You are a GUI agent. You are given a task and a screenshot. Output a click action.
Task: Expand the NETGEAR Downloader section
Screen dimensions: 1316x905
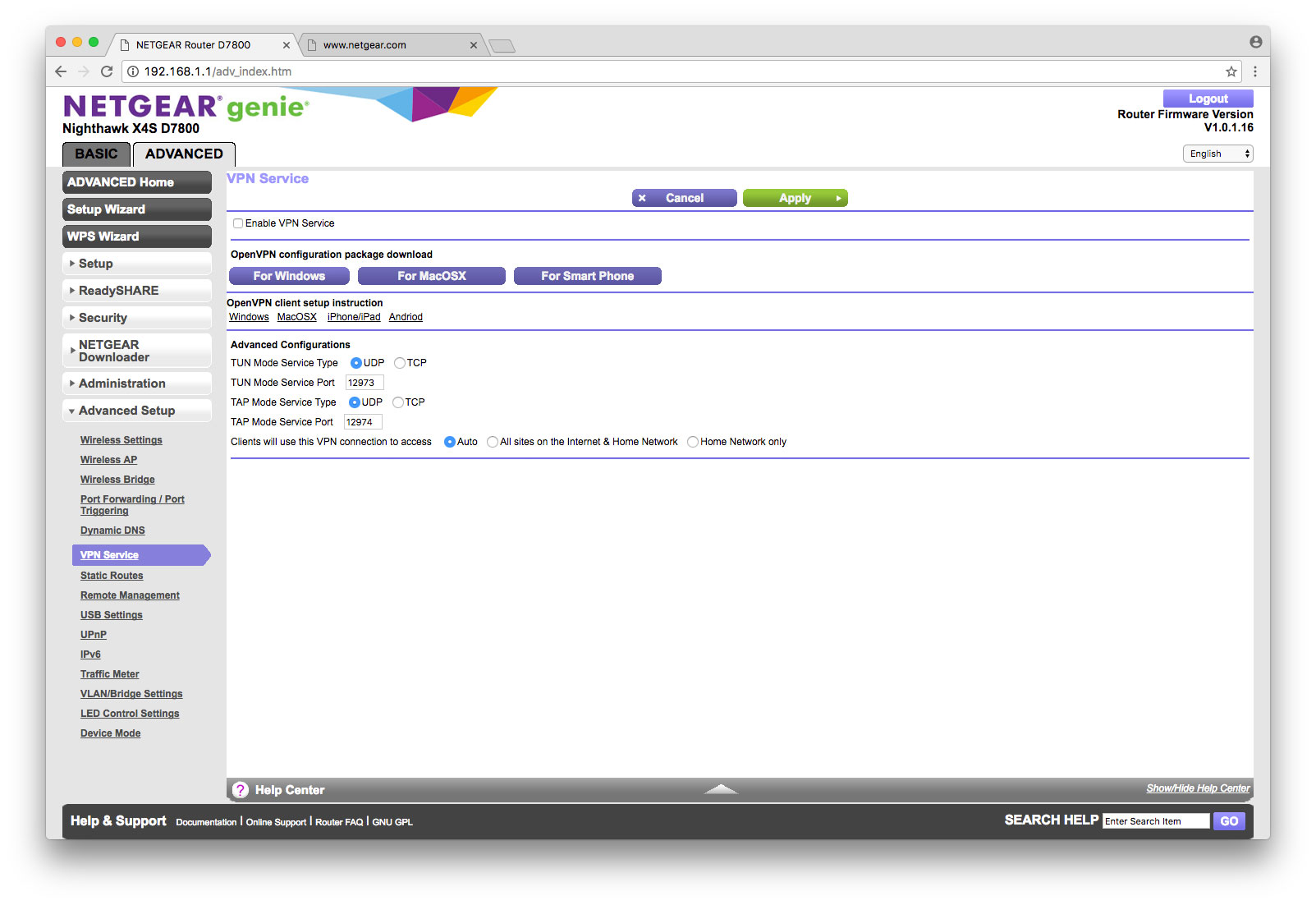click(x=137, y=351)
